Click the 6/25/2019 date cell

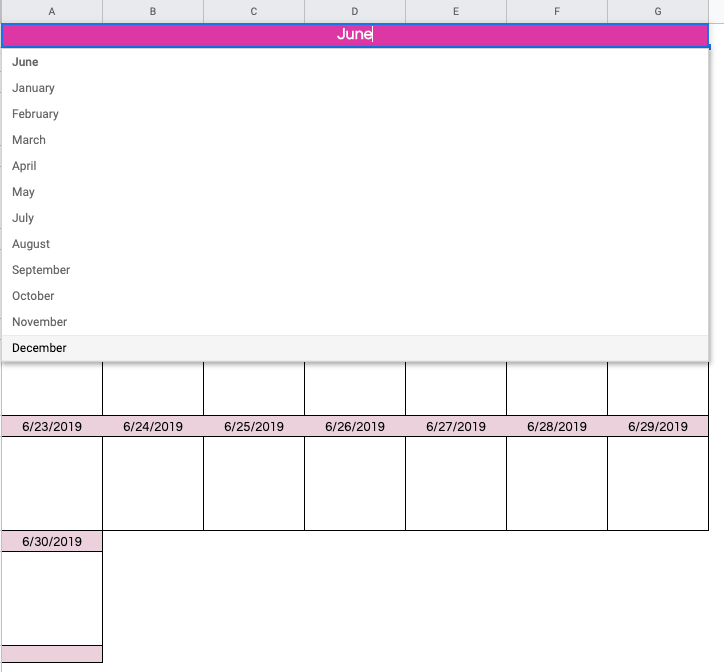[x=254, y=426]
